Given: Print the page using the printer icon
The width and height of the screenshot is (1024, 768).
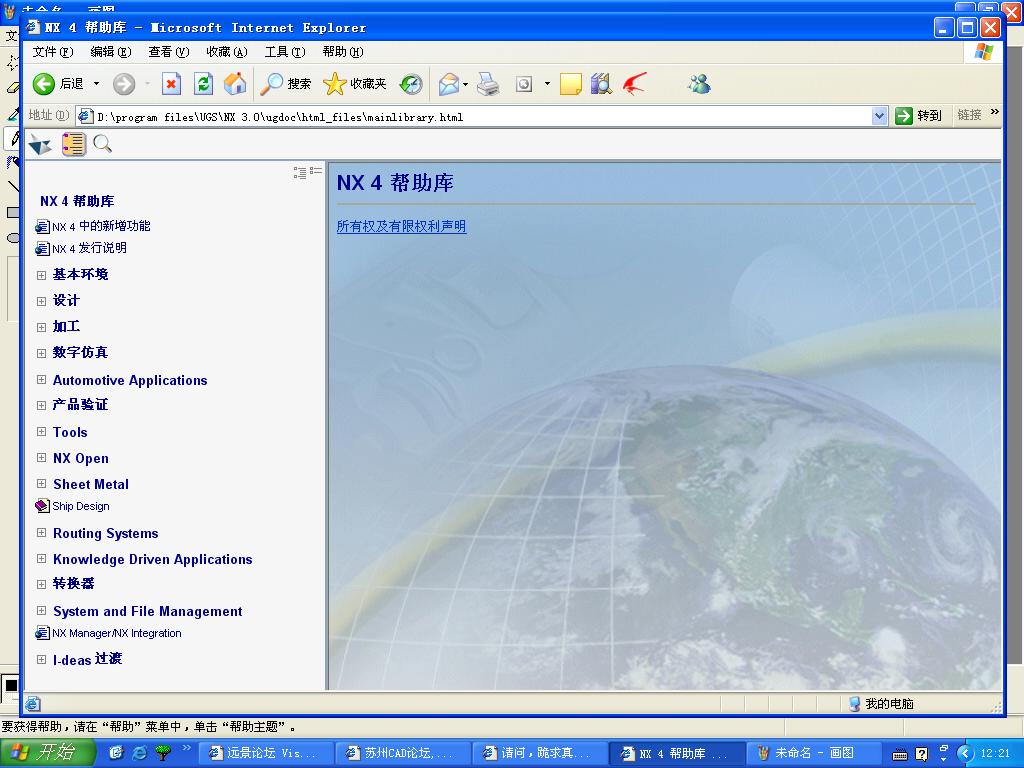Looking at the screenshot, I should (x=488, y=84).
